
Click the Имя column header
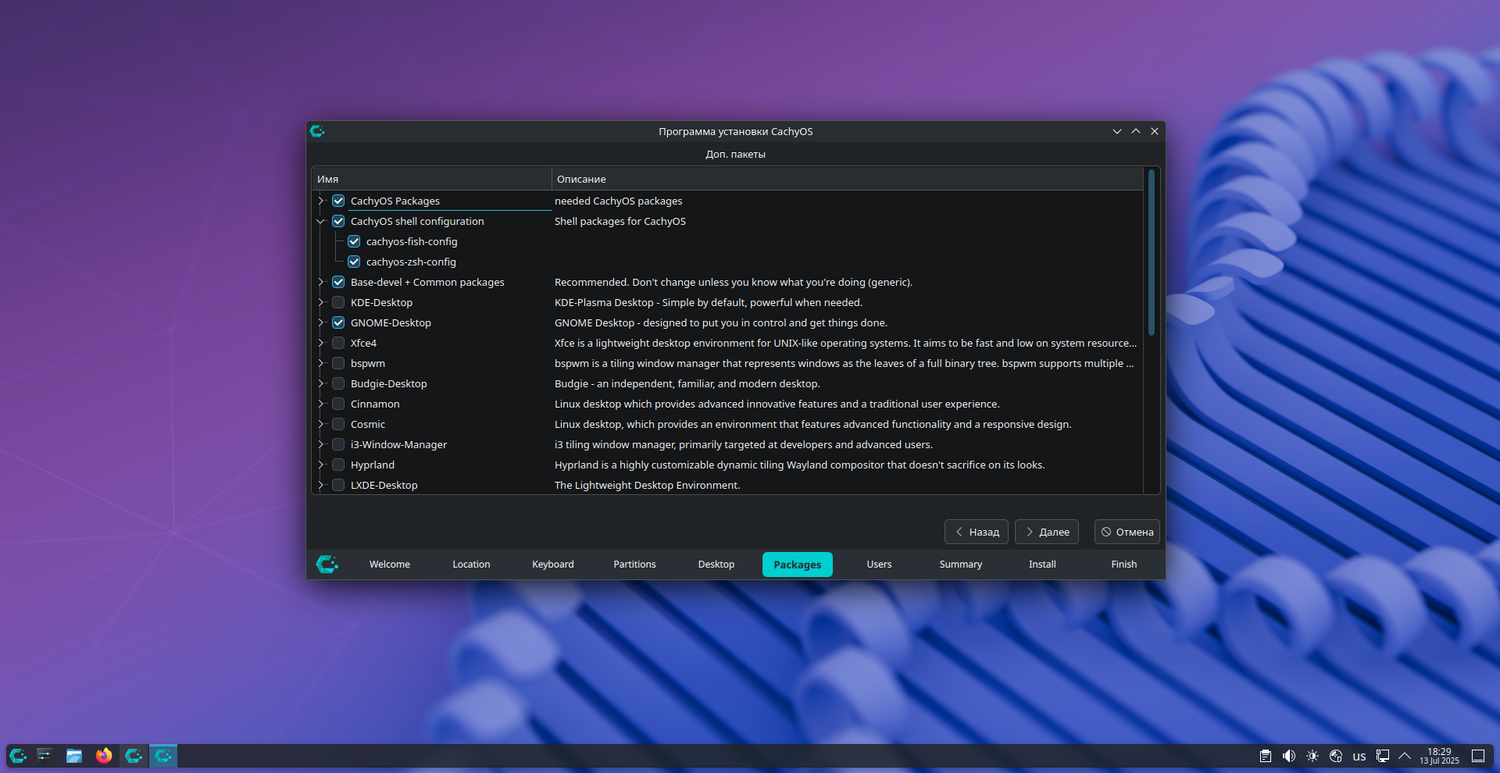click(x=432, y=179)
